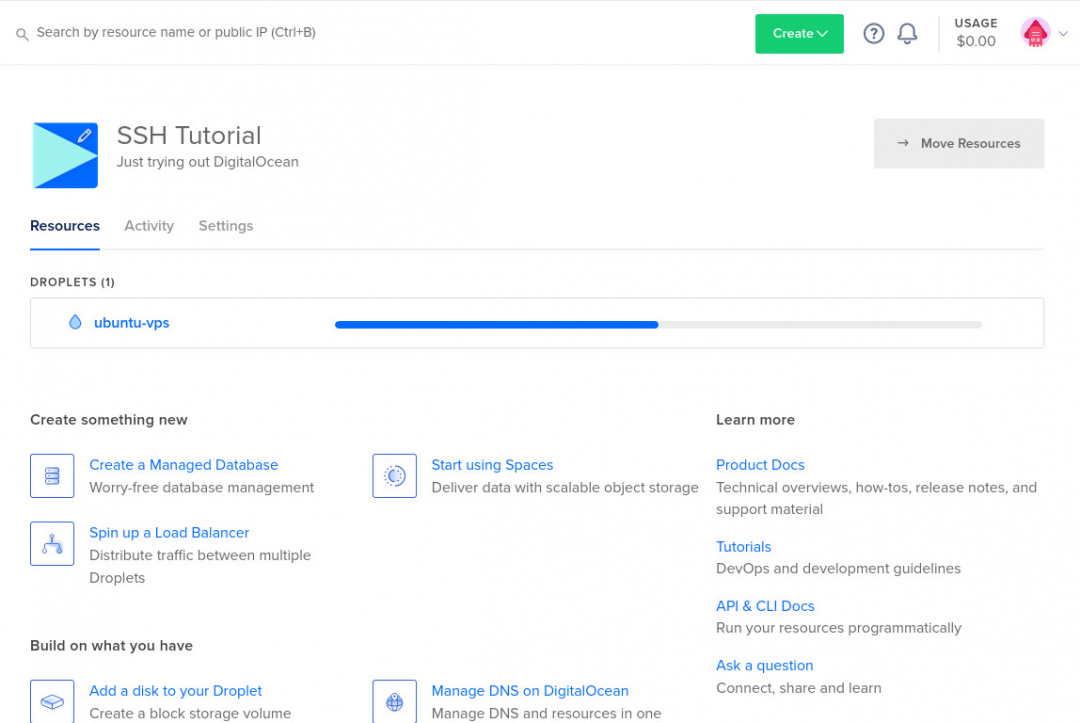Open the help question mark icon
The height and width of the screenshot is (723, 1080).
coord(873,33)
